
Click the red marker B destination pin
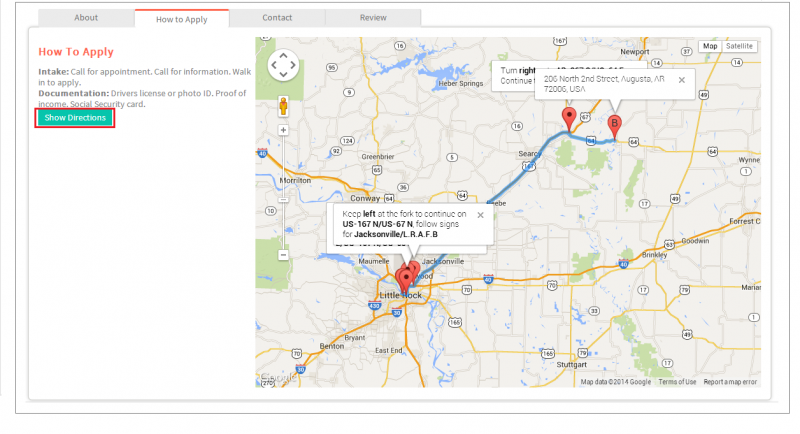[x=614, y=127]
